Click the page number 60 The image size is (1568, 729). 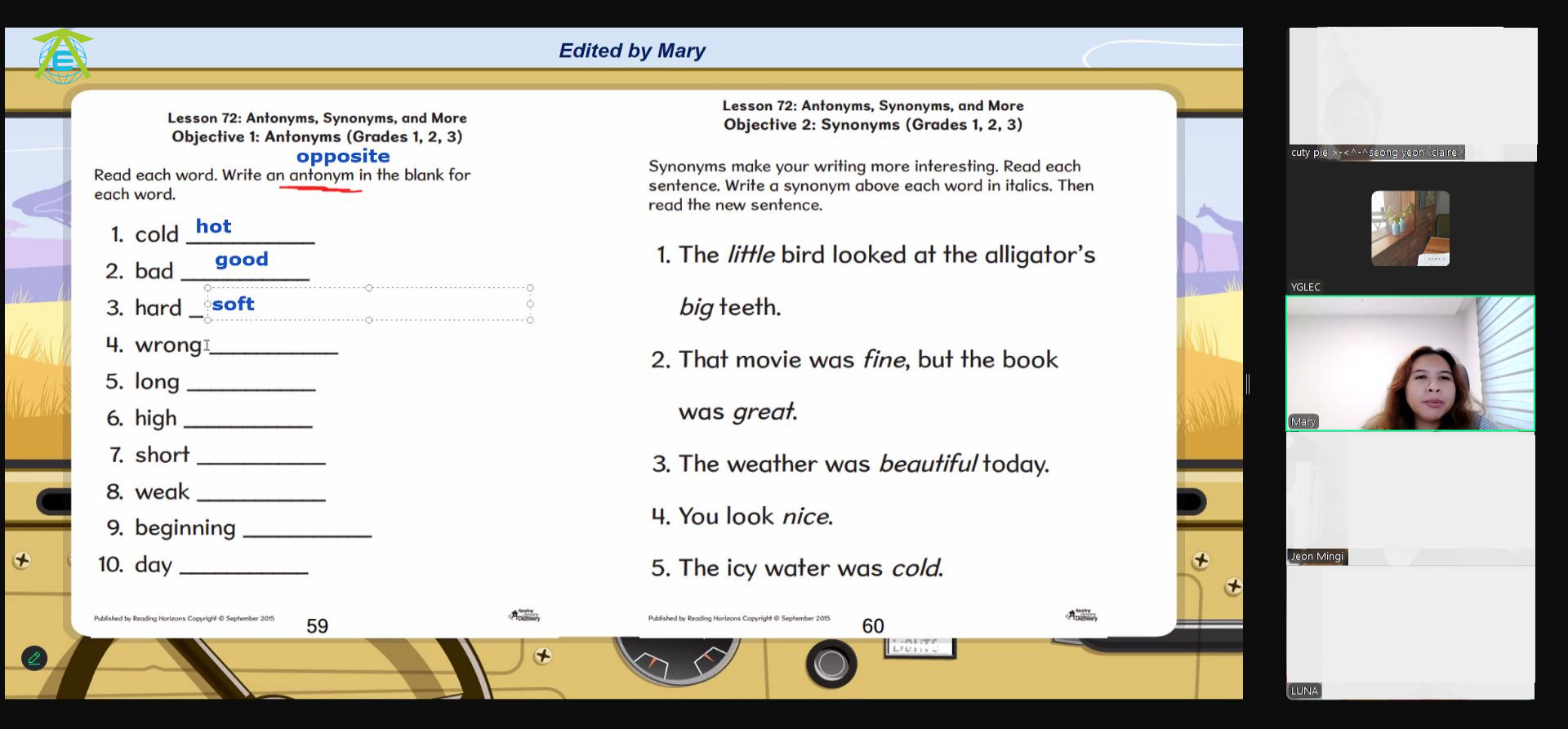click(873, 626)
